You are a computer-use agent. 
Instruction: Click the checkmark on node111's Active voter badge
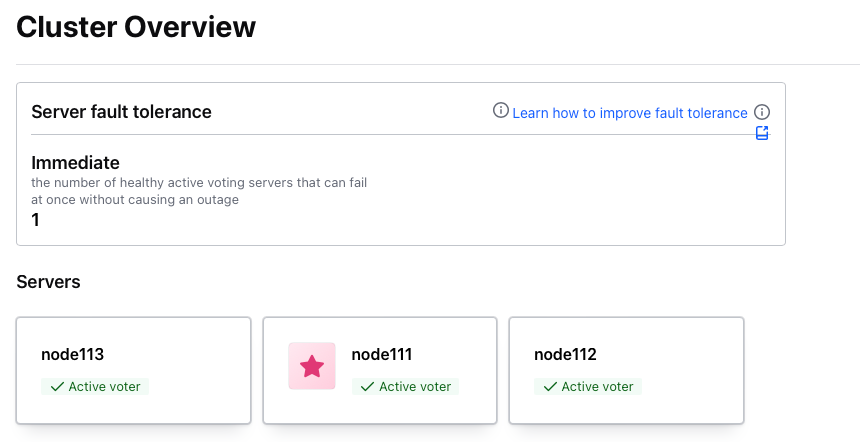click(368, 386)
